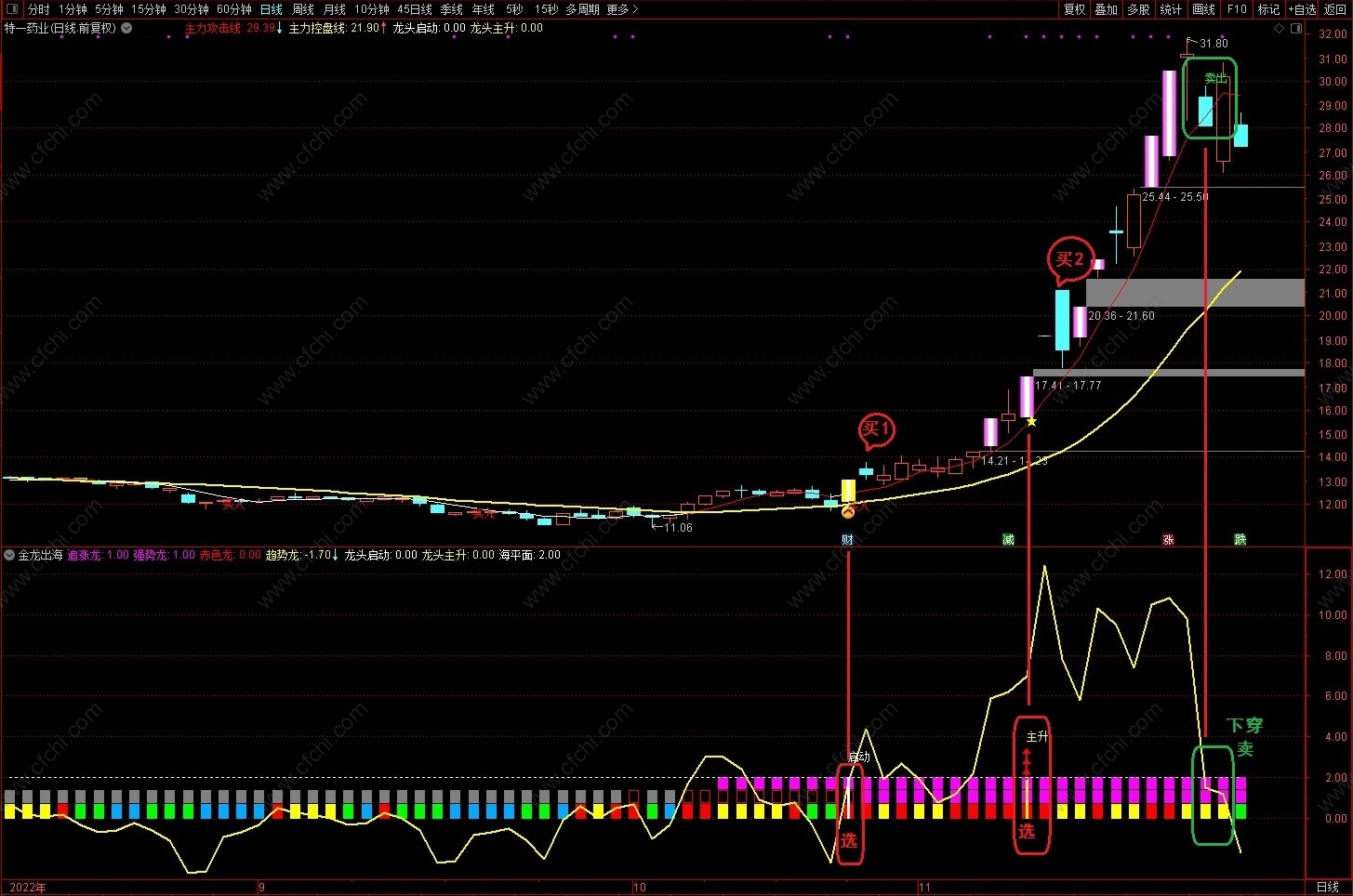Click the 31.80 high price label
Viewport: 1353px width, 896px height.
[1214, 44]
